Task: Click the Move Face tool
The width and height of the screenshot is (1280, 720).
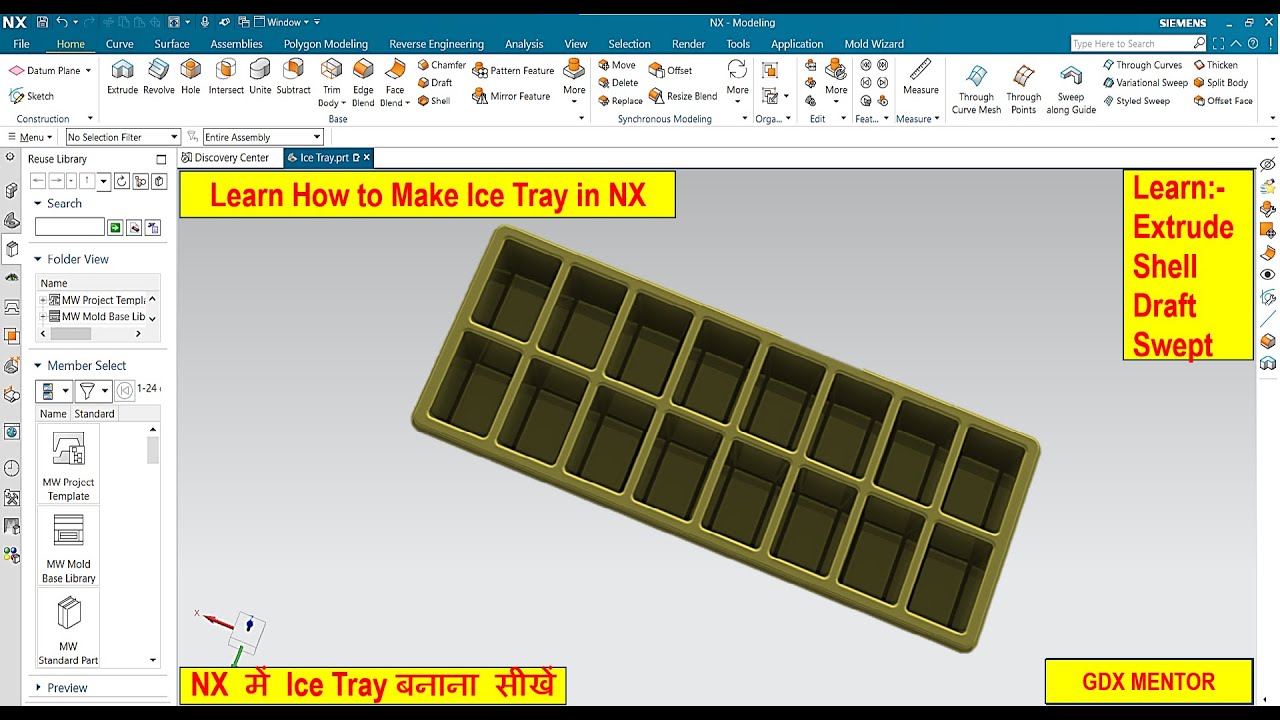Action: click(616, 65)
